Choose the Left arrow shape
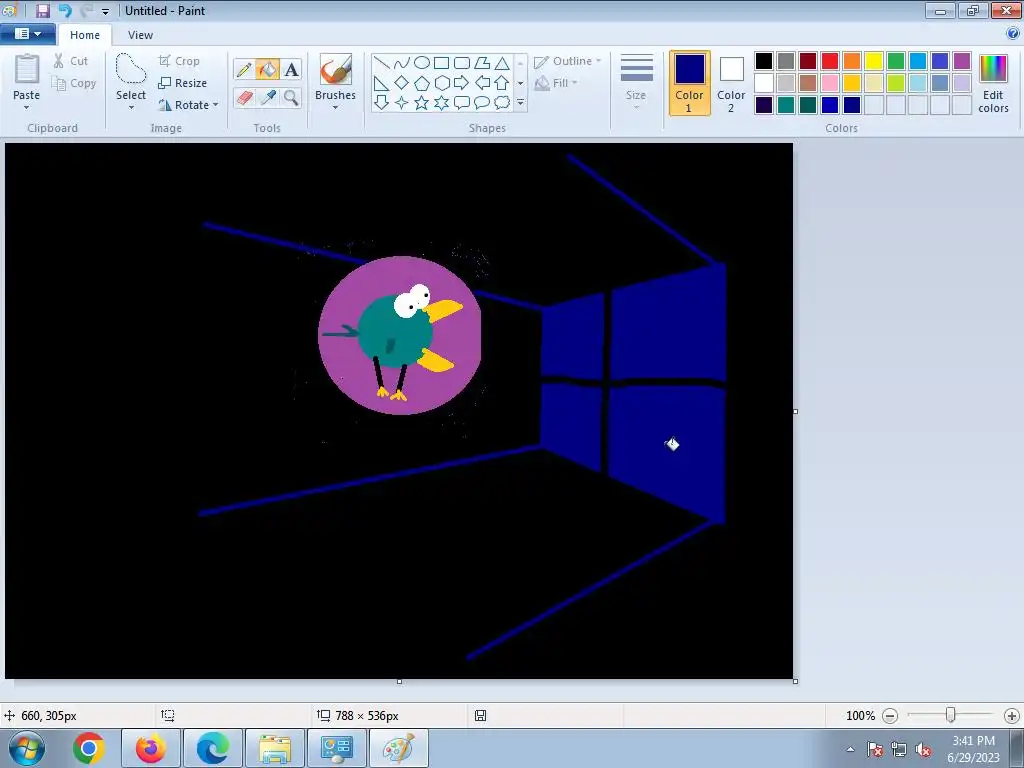 point(482,83)
